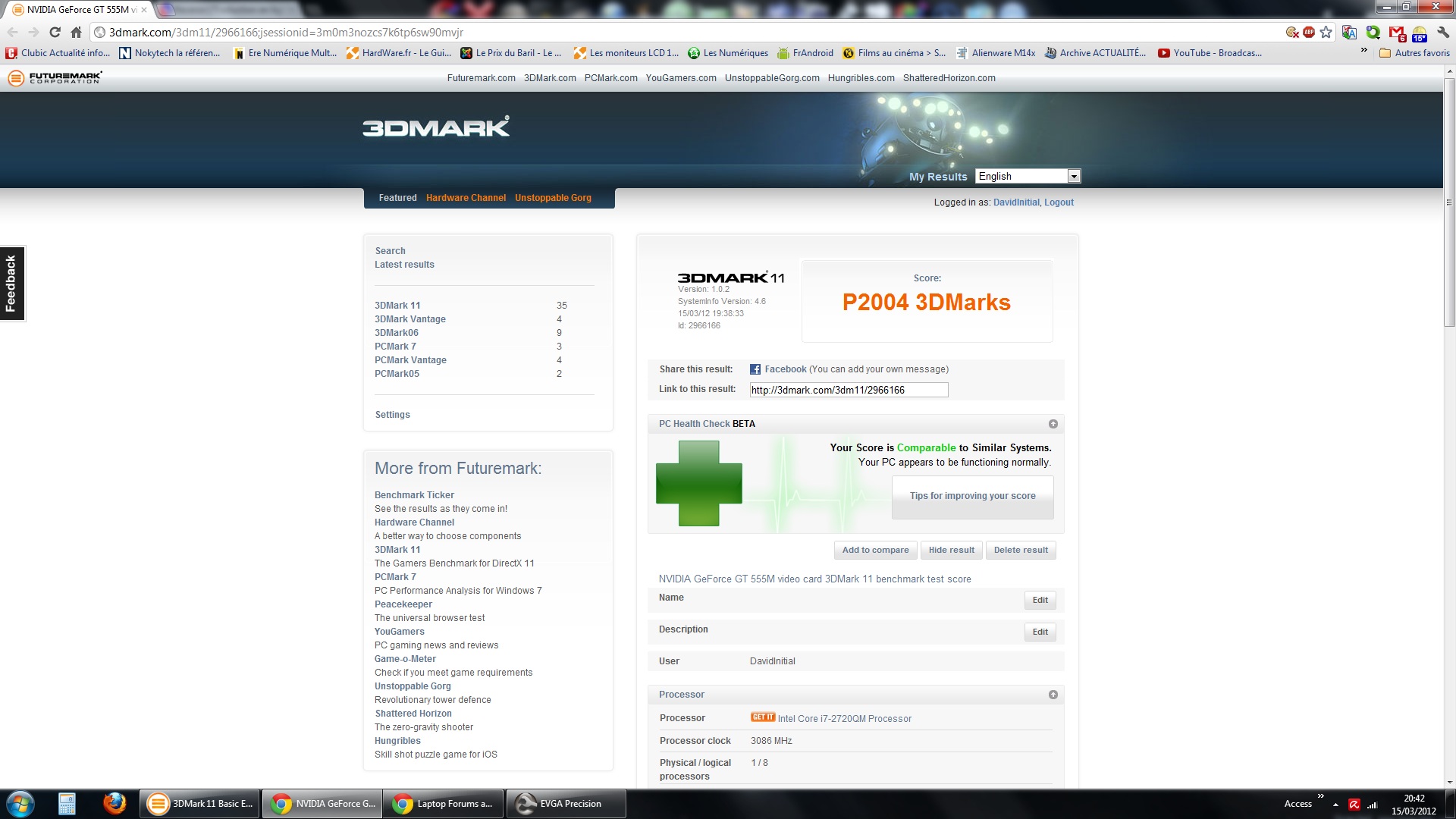This screenshot has height=819, width=1456.
Task: Open the Gmail checker extension
Action: 1397,33
